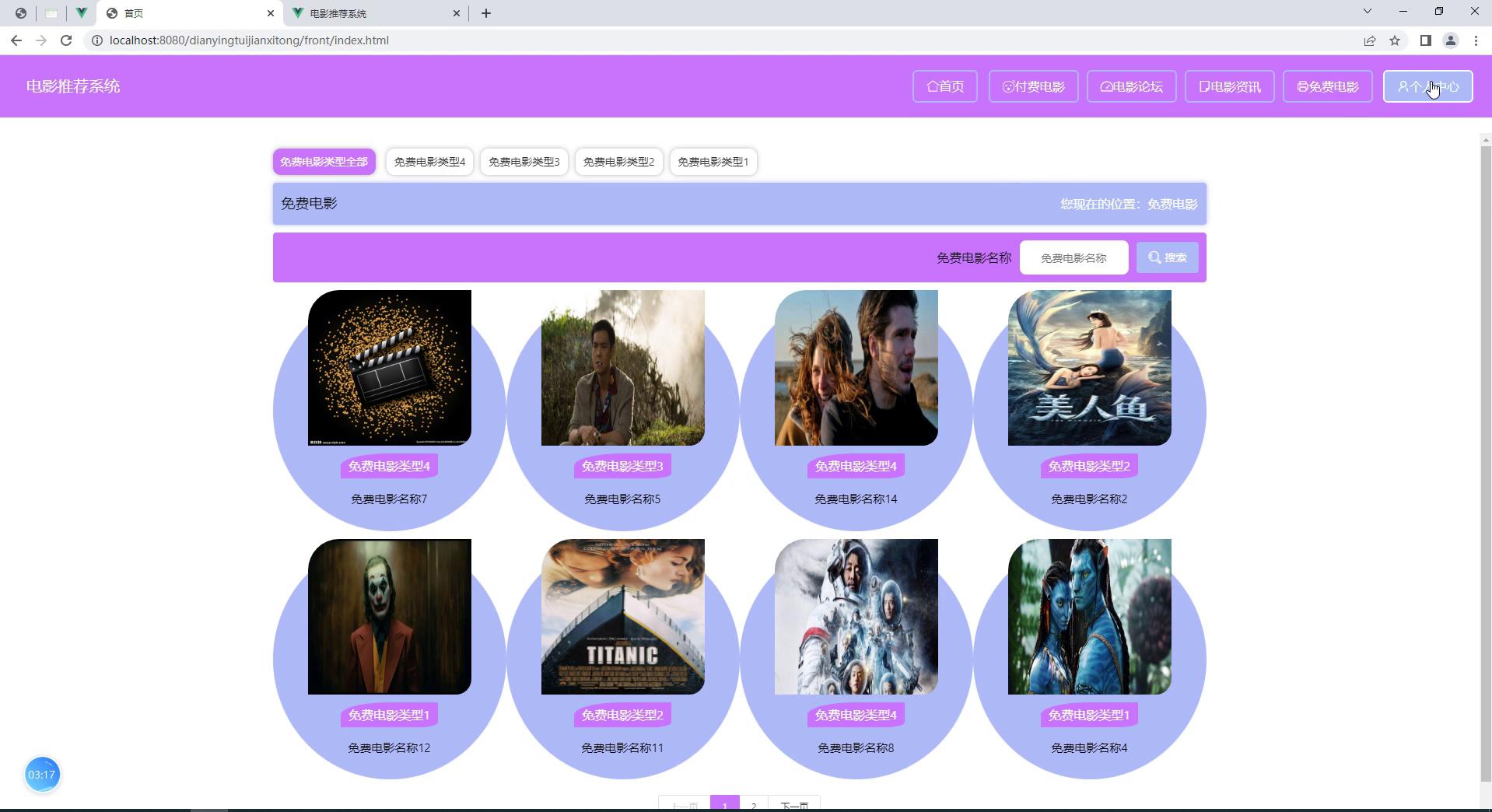Image resolution: width=1492 pixels, height=812 pixels.
Task: Open the 电影论坛 navigation item
Action: [x=1131, y=86]
